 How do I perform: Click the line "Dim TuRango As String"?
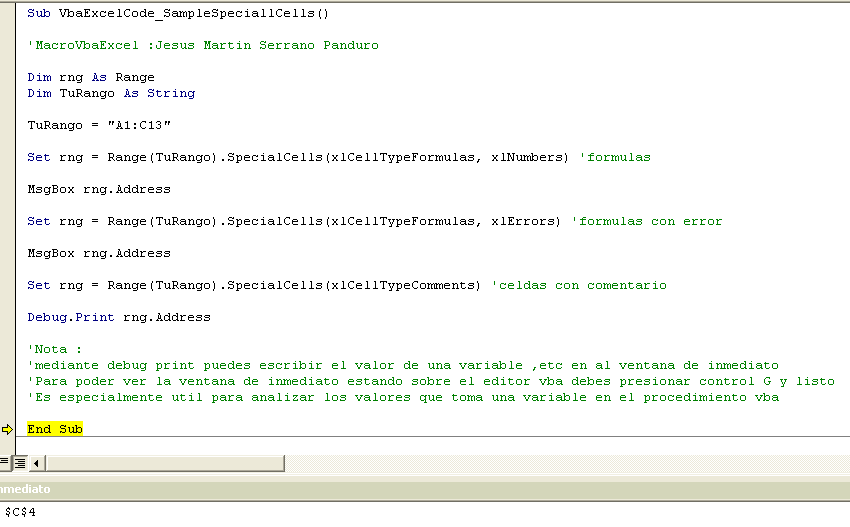coord(111,93)
